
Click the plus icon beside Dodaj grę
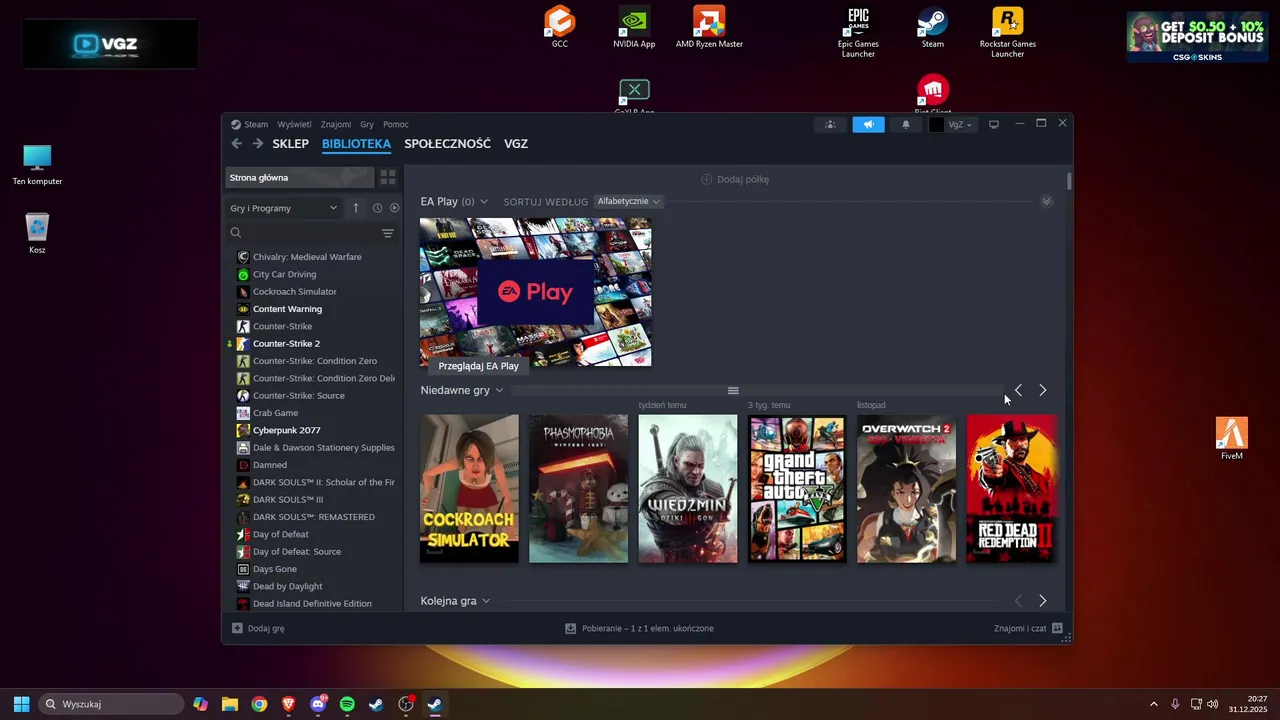click(x=237, y=629)
